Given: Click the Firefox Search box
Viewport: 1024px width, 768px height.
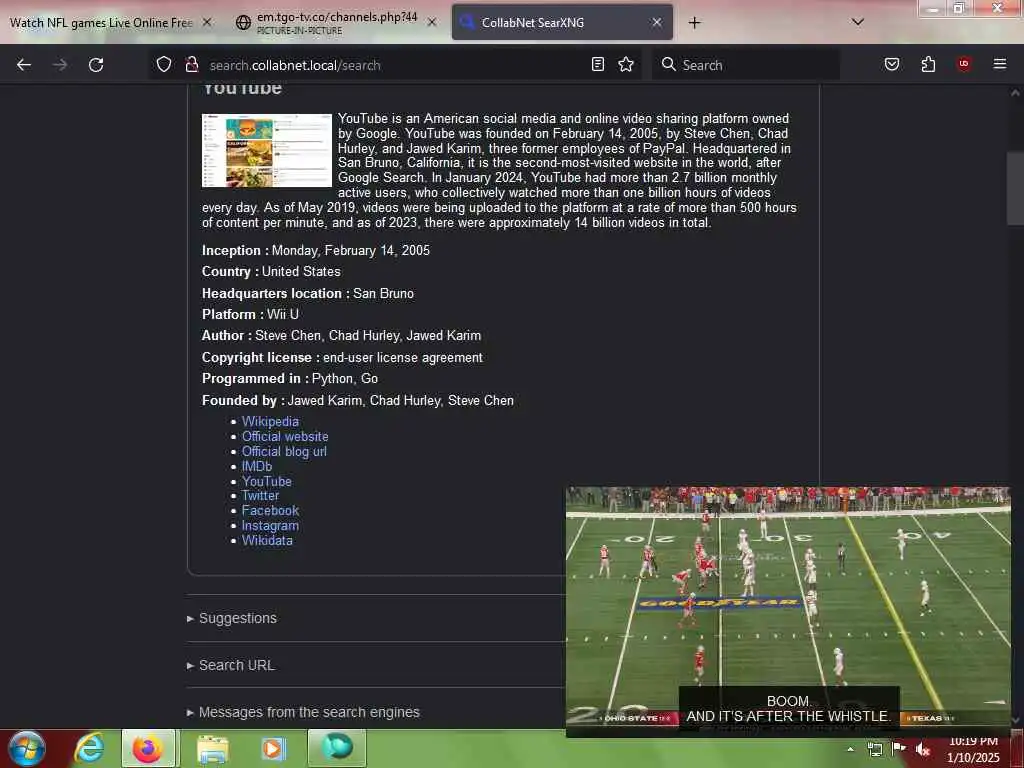Looking at the screenshot, I should coord(746,65).
